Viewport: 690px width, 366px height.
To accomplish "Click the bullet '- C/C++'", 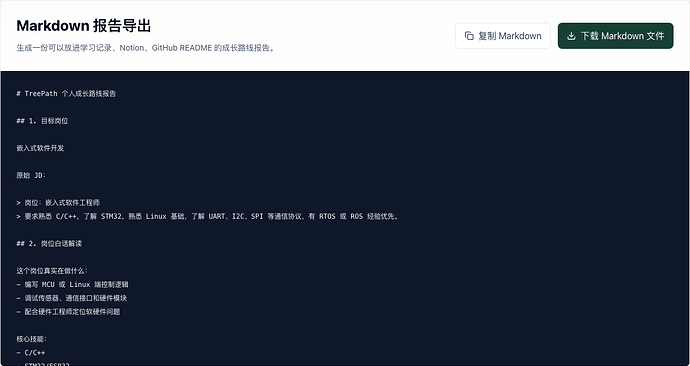I will pyautogui.click(x=31, y=353).
